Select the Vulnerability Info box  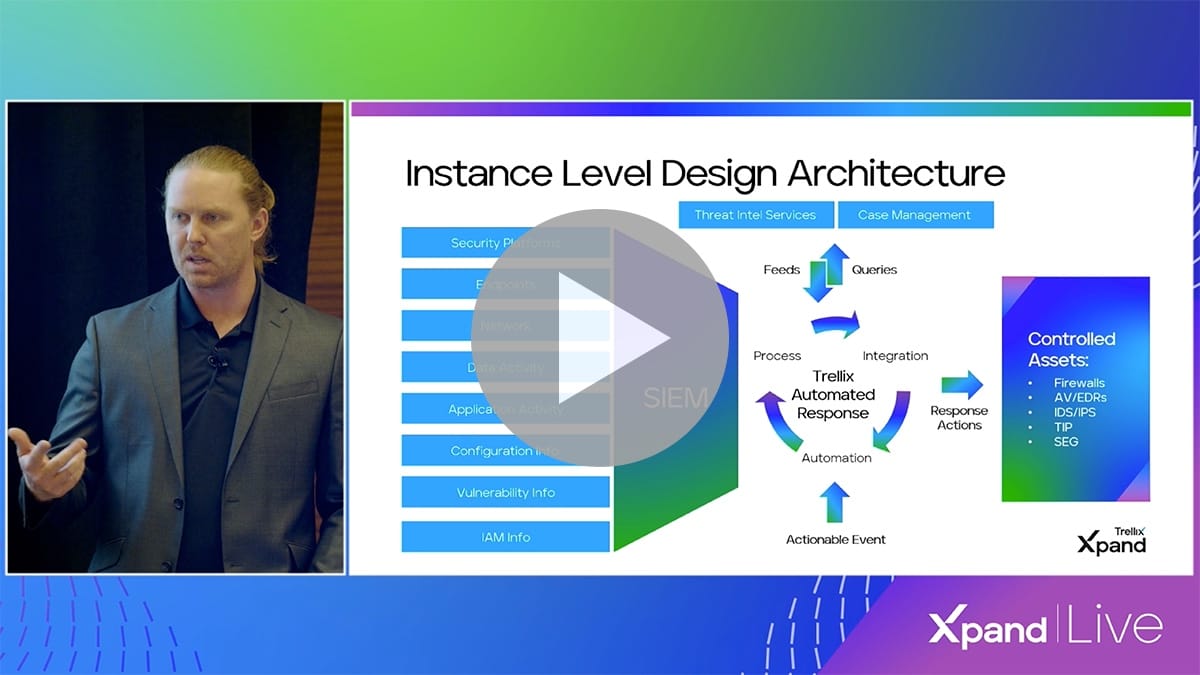click(505, 492)
